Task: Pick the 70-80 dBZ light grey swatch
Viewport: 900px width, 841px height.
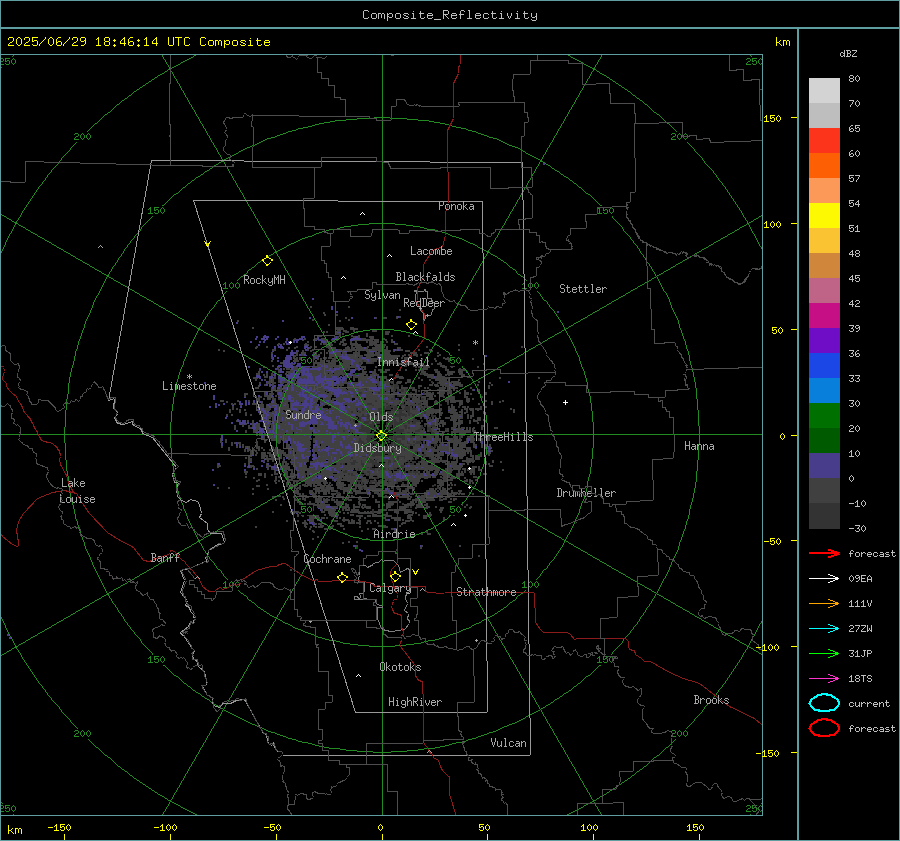Action: point(824,91)
